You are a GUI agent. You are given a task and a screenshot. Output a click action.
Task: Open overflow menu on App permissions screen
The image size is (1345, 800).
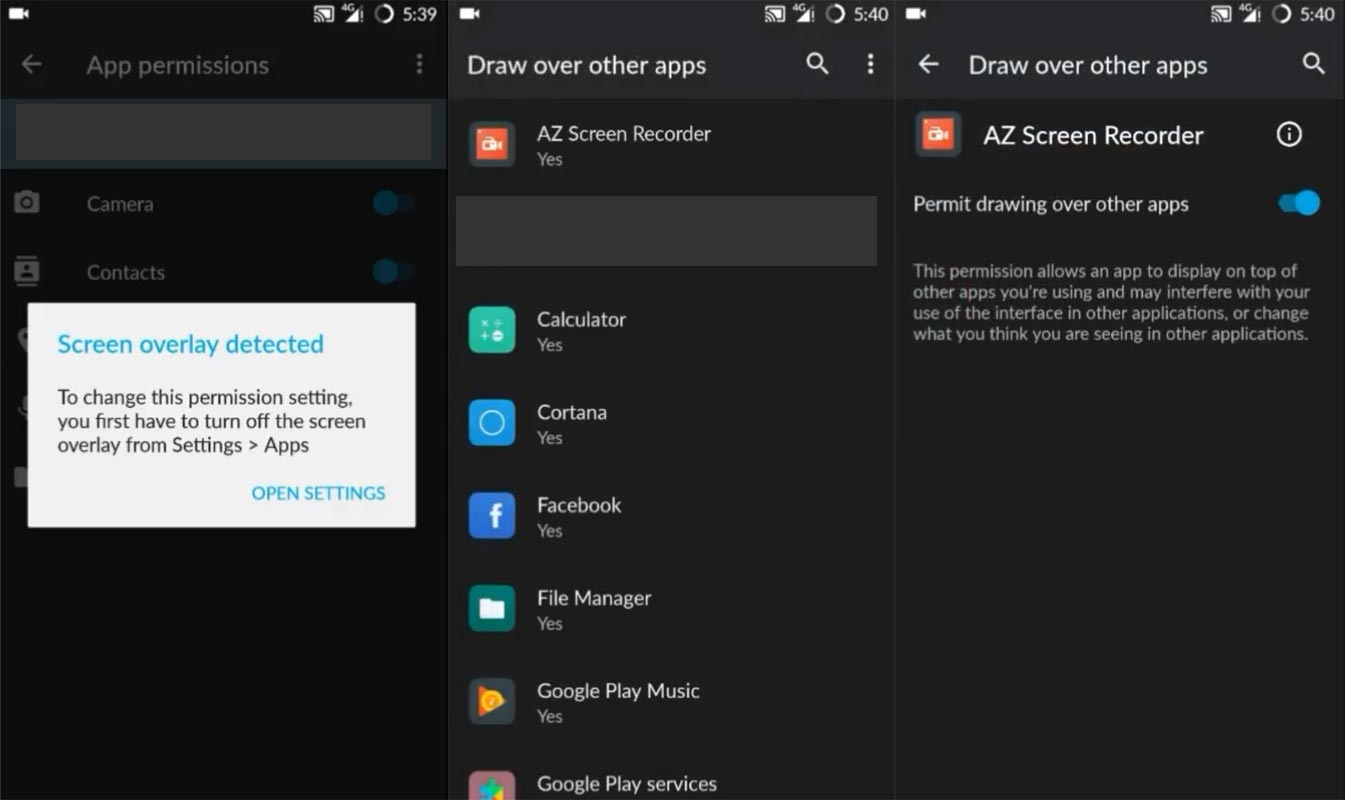point(419,65)
